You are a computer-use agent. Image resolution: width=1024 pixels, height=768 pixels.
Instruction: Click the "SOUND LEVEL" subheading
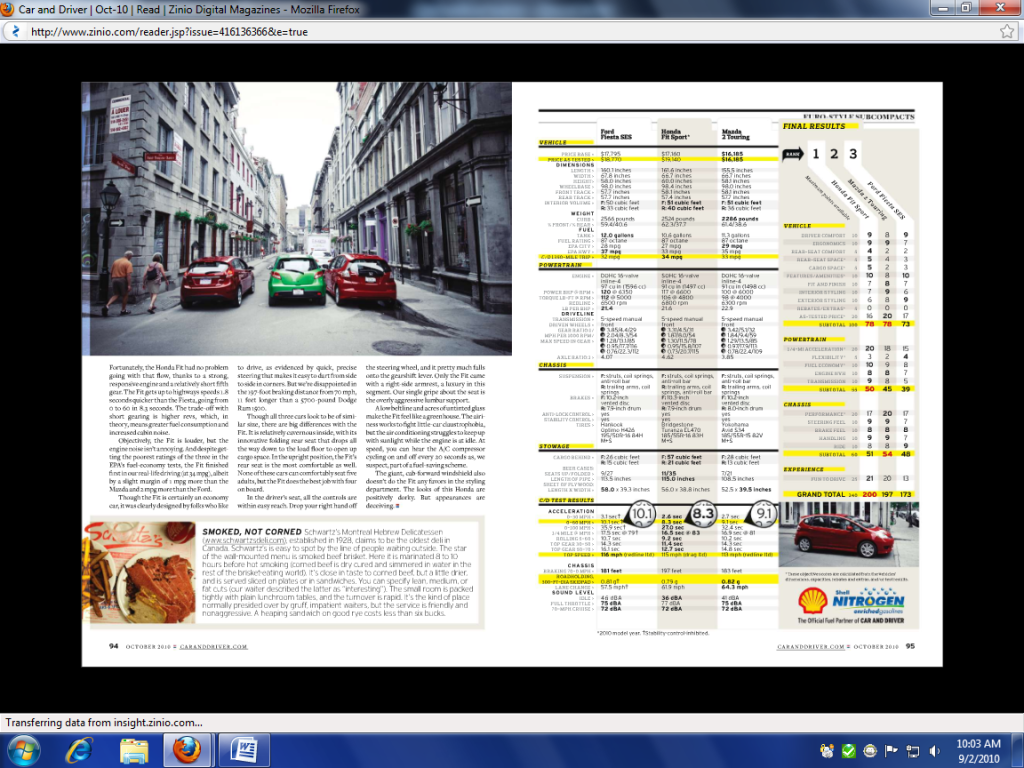click(573, 592)
